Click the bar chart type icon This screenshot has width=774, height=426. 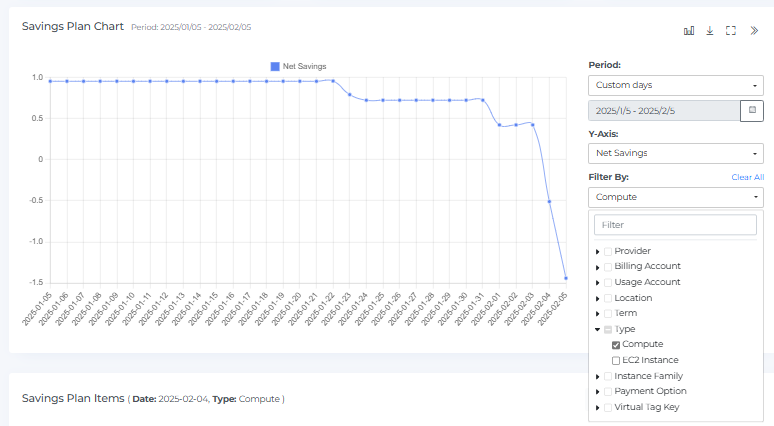689,30
